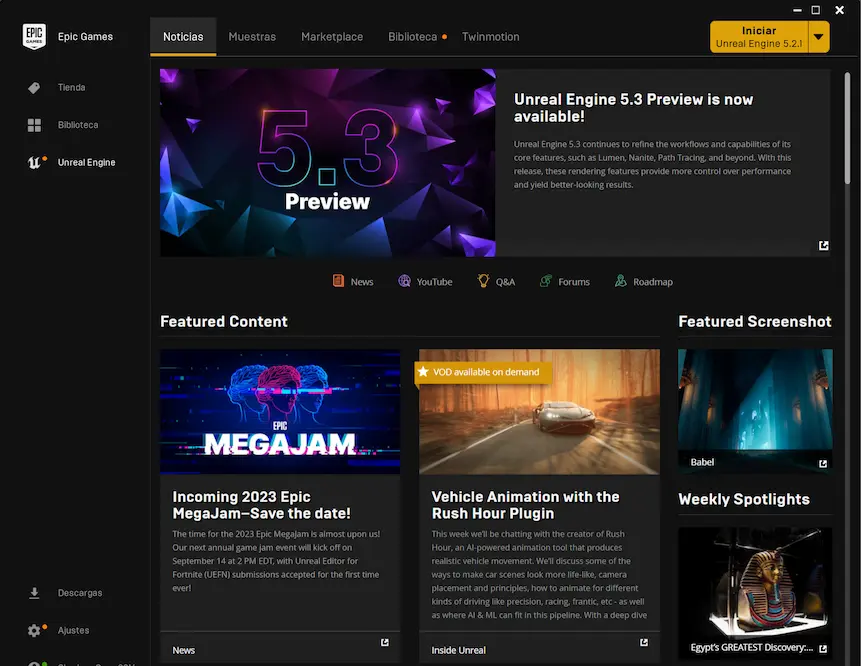The width and height of the screenshot is (861, 666).
Task: Open the Q&A lightbulb icon
Action: 483,282
